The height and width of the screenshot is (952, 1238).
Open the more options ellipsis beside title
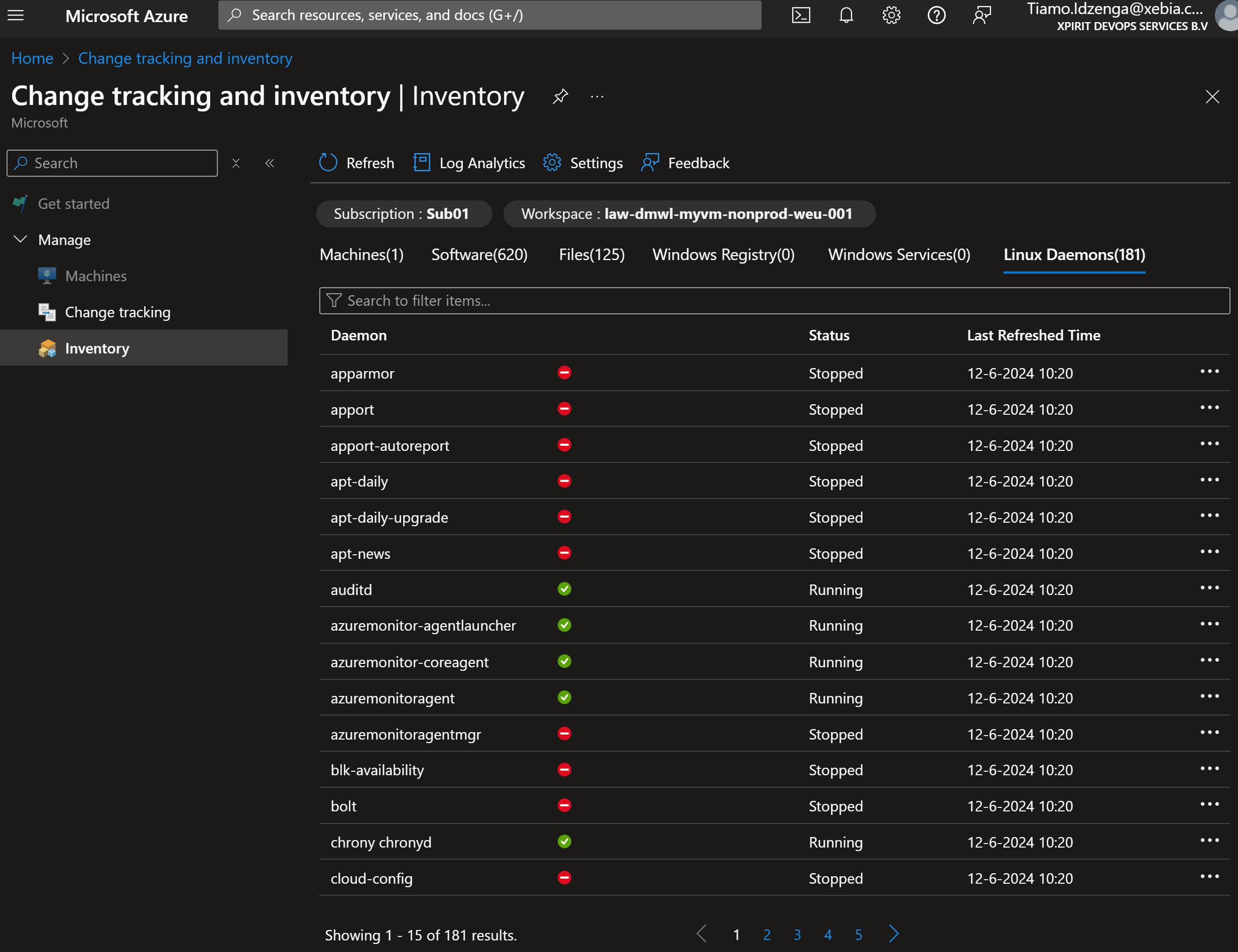pyautogui.click(x=597, y=96)
